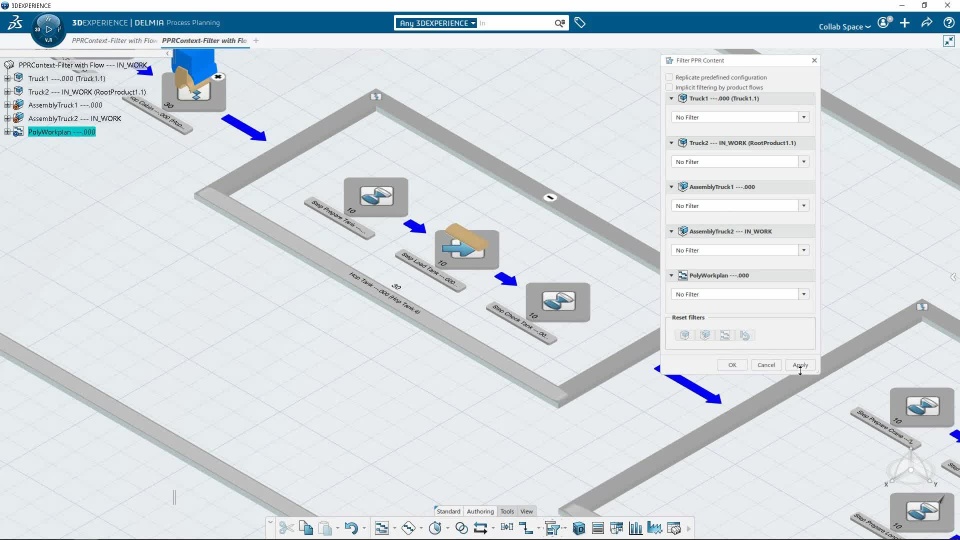The width and height of the screenshot is (960, 540).
Task: Click the split horizontal bars icon in toolbar
Action: pos(507,528)
